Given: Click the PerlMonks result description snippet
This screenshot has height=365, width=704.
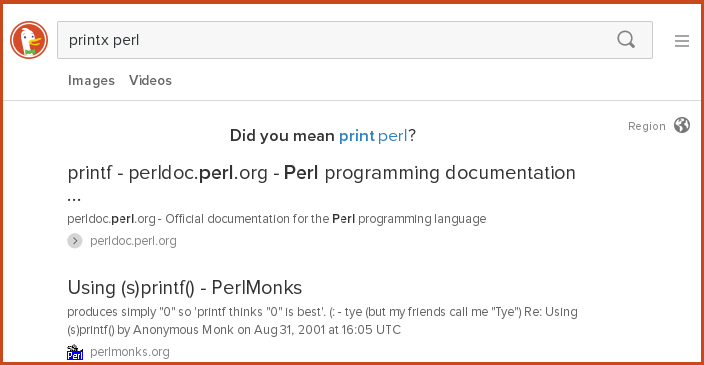Looking at the screenshot, I should [x=322, y=321].
